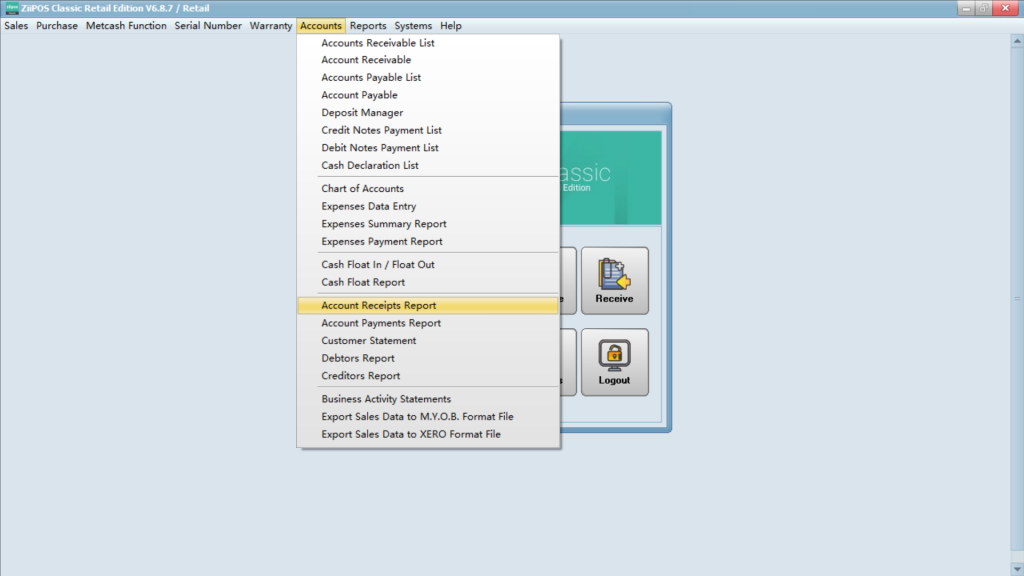Image resolution: width=1024 pixels, height=576 pixels.
Task: Open the Serial Number menu
Action: point(208,25)
